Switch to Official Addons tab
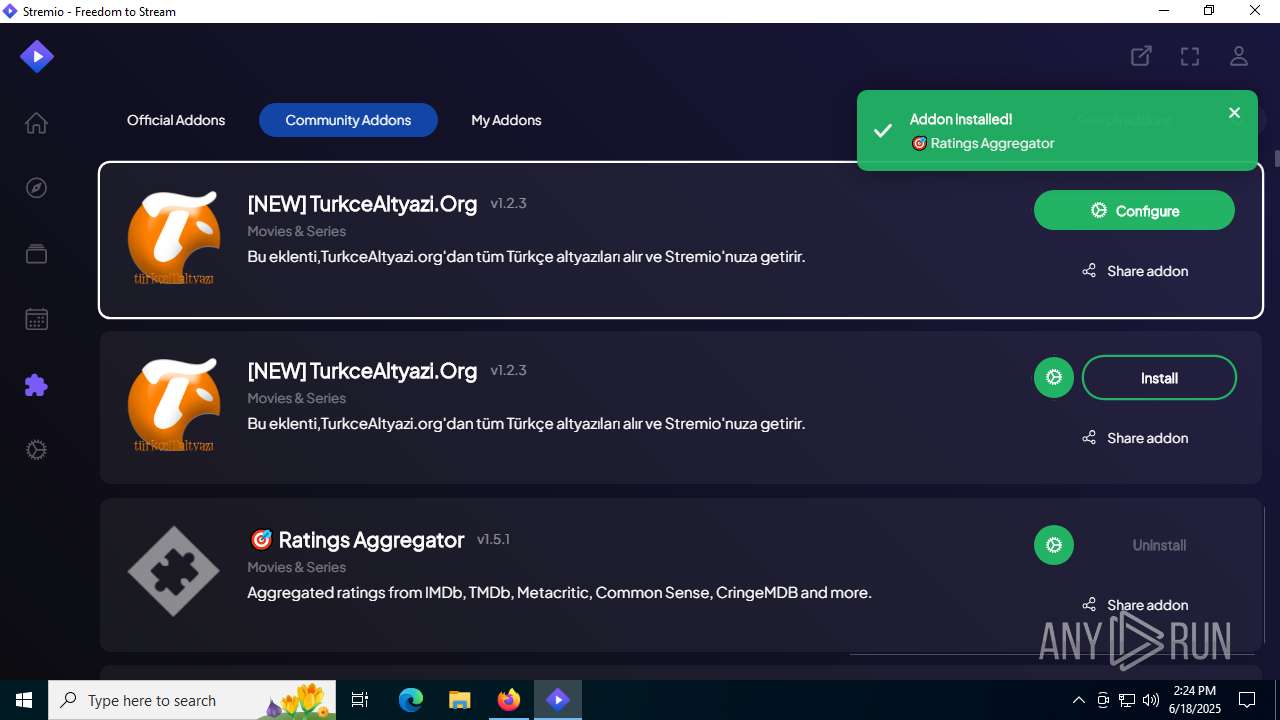 (176, 120)
